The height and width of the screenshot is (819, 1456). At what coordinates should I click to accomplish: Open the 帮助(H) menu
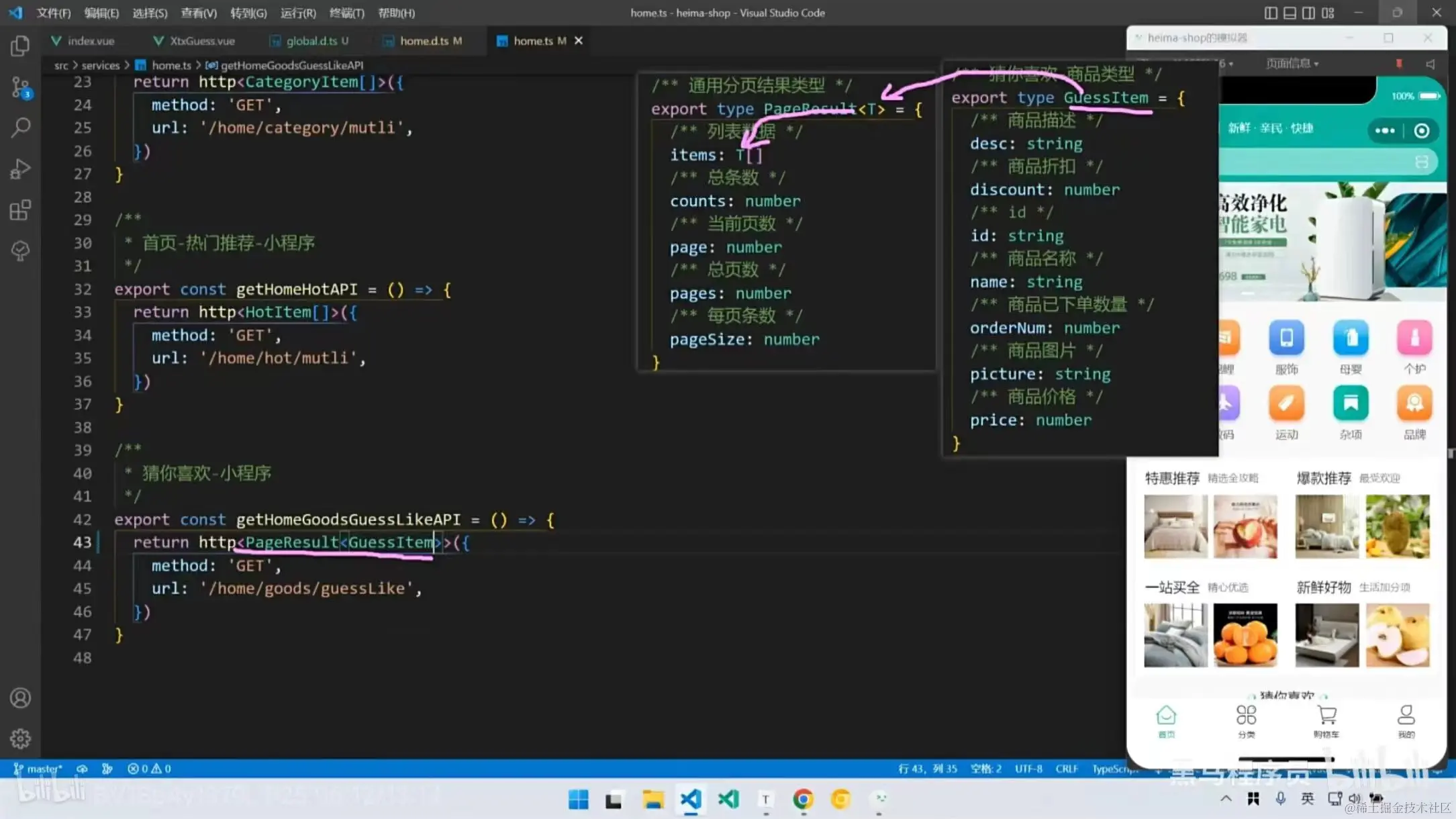click(x=396, y=13)
